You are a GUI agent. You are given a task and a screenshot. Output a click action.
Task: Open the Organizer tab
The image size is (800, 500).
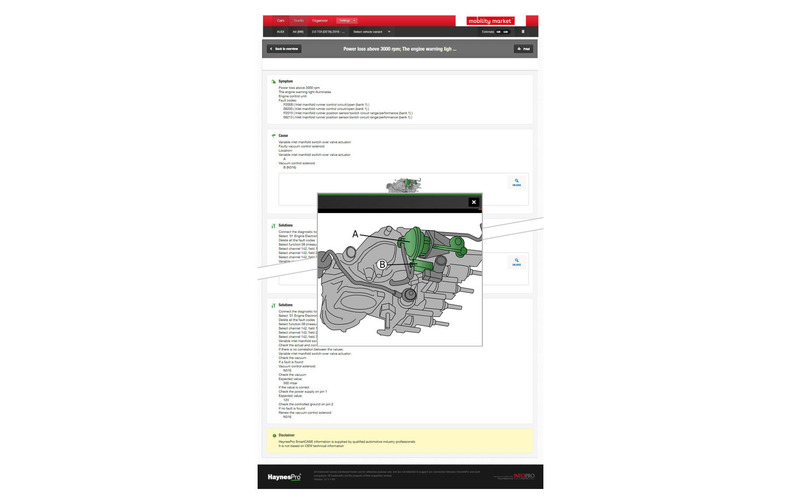tap(320, 20)
